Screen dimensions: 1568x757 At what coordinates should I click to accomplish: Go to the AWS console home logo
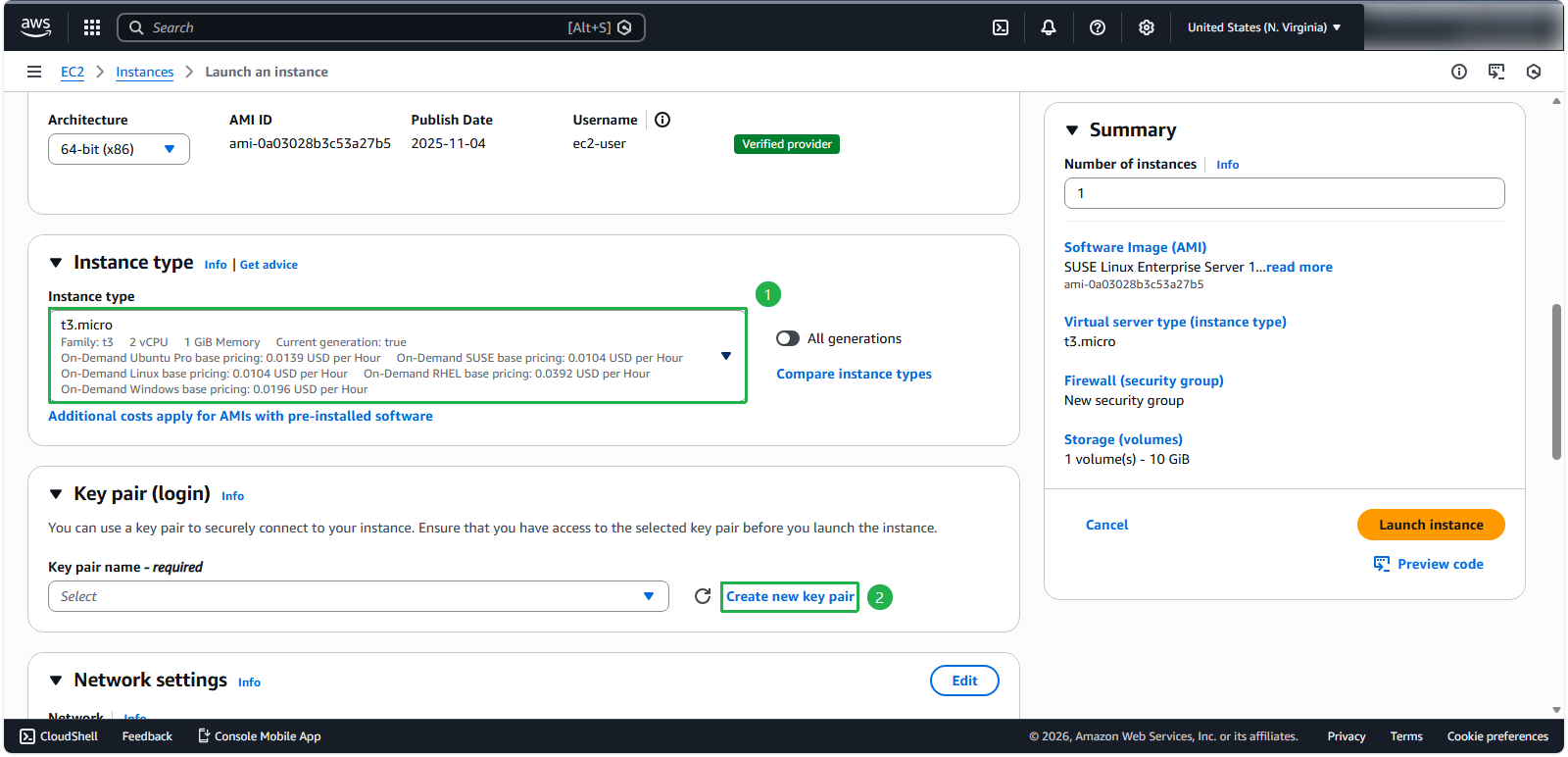tap(36, 27)
